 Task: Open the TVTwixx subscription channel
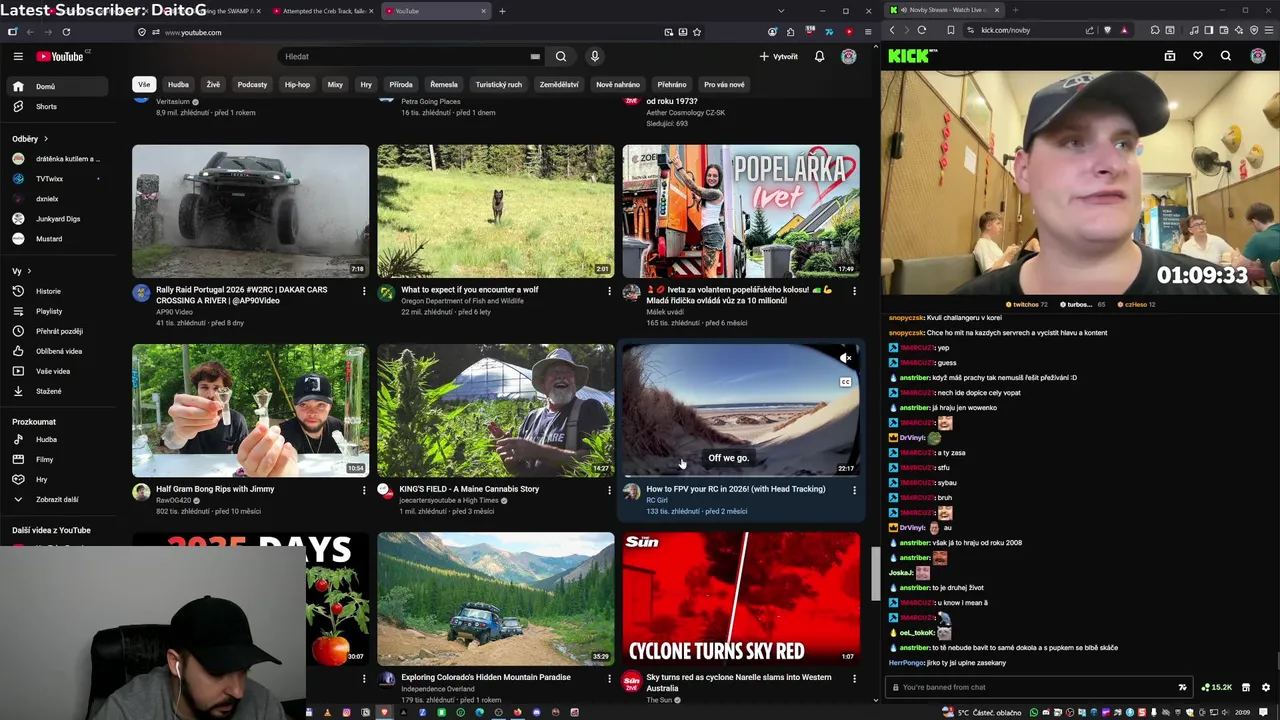click(x=56, y=179)
